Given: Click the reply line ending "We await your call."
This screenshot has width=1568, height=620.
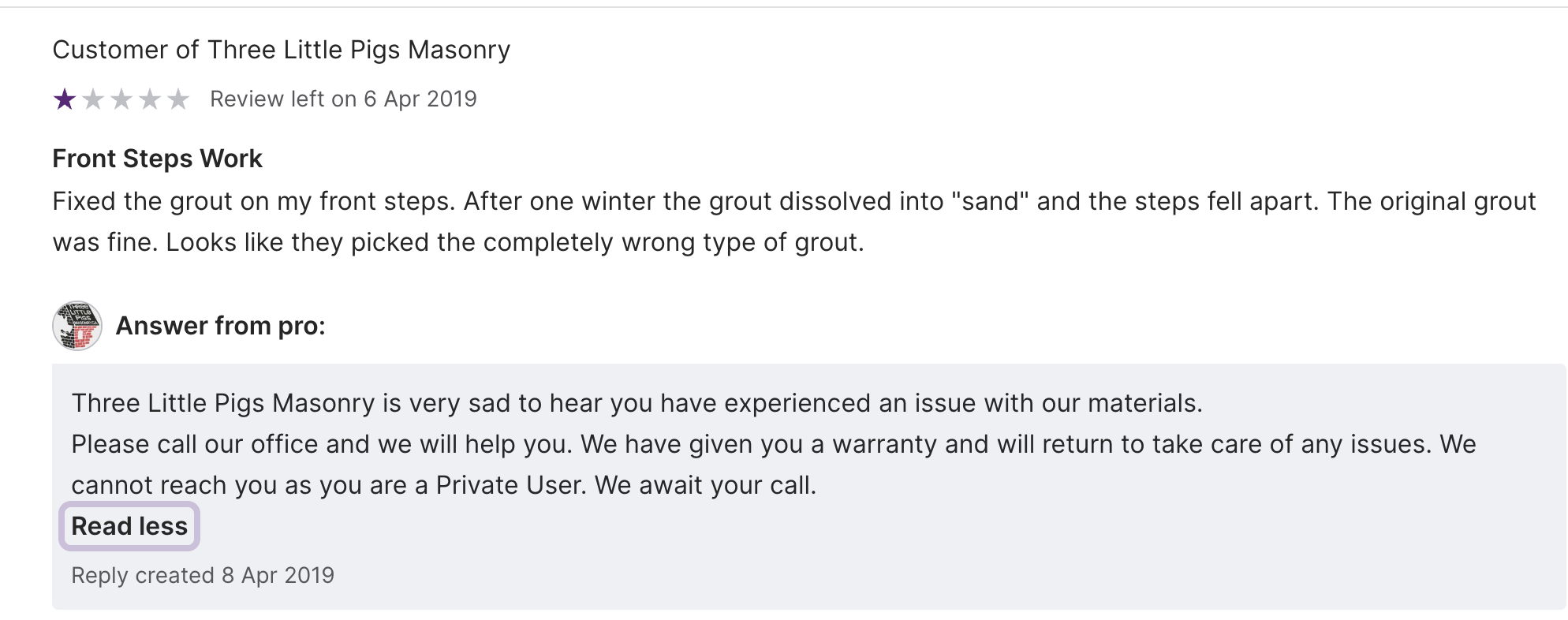Looking at the screenshot, I should [x=443, y=485].
